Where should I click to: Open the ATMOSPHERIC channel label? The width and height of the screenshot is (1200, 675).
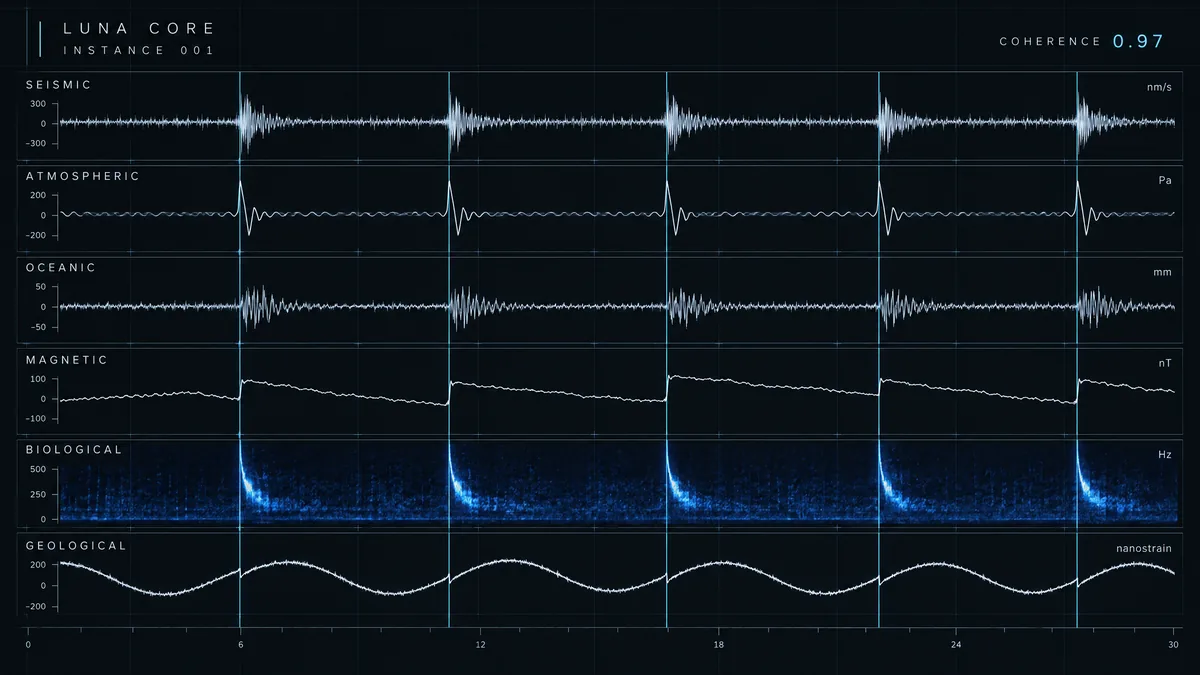pyautogui.click(x=82, y=176)
